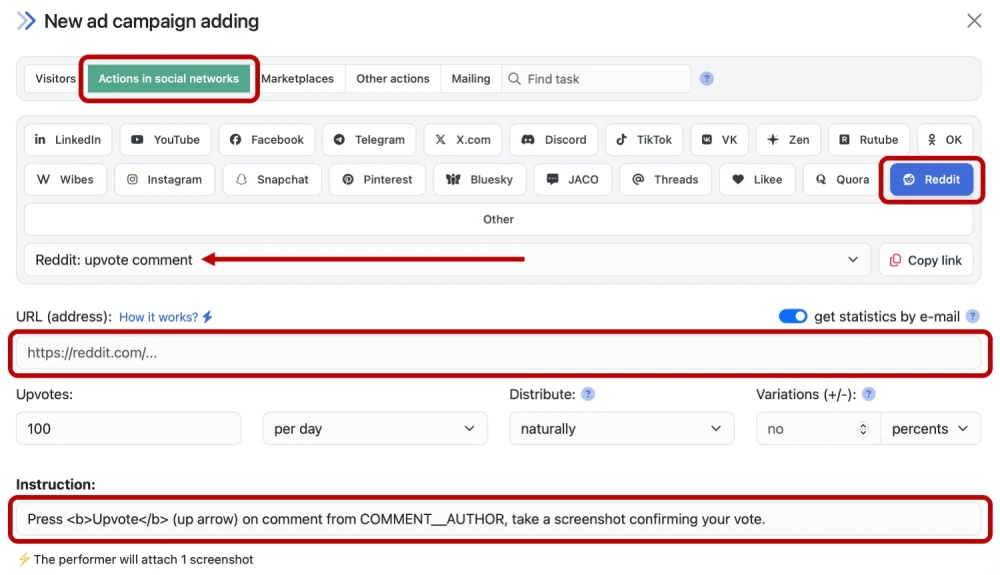1000x575 pixels.
Task: Select the Quora network button
Action: [x=842, y=180]
